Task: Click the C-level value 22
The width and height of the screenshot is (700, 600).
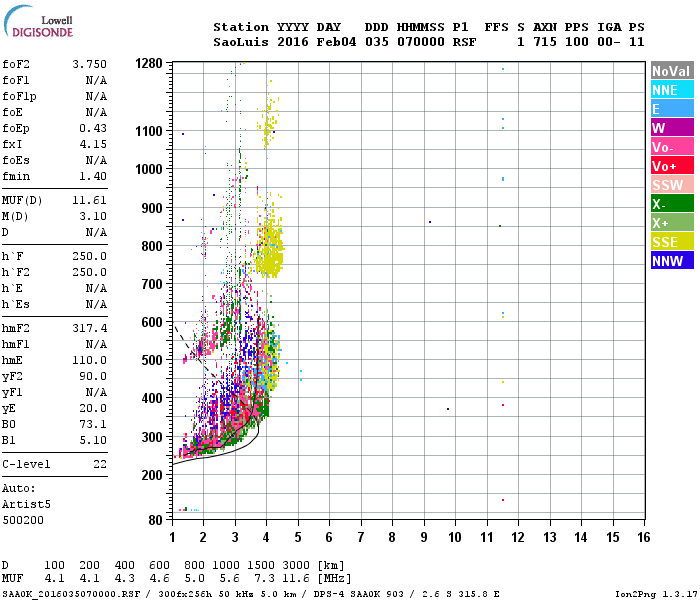Action: (x=100, y=464)
